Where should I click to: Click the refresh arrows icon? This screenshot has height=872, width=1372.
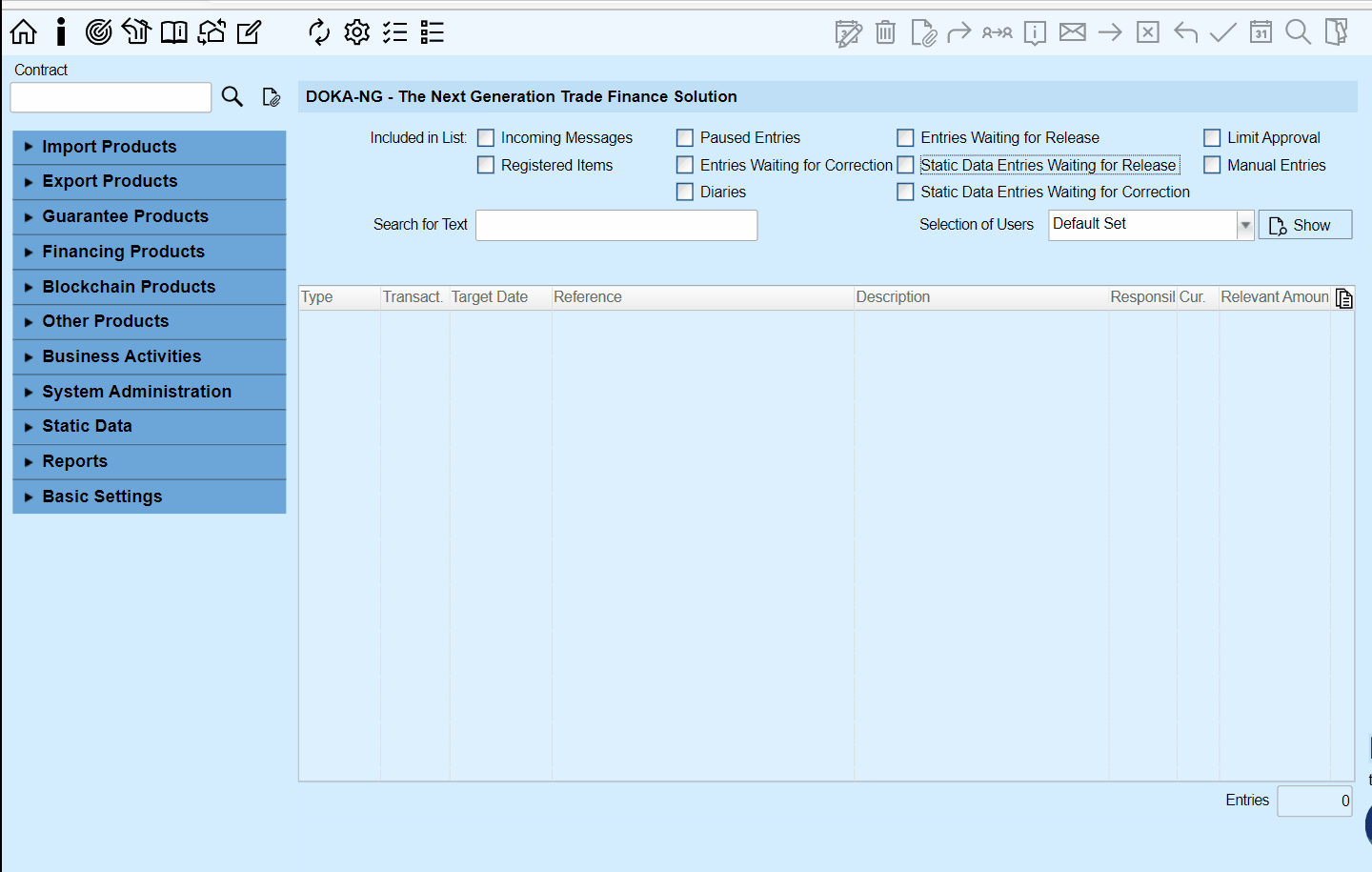click(x=319, y=32)
